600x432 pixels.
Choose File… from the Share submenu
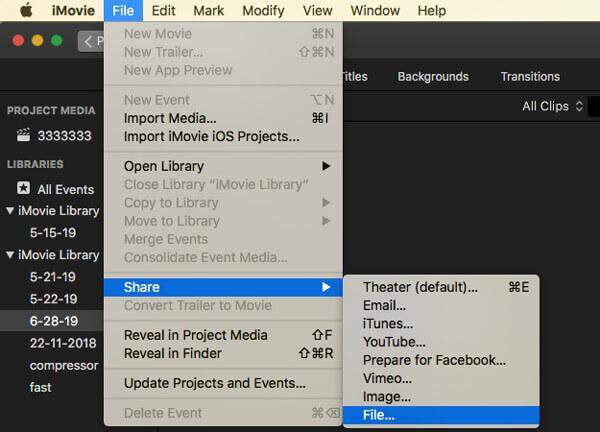[x=379, y=415]
